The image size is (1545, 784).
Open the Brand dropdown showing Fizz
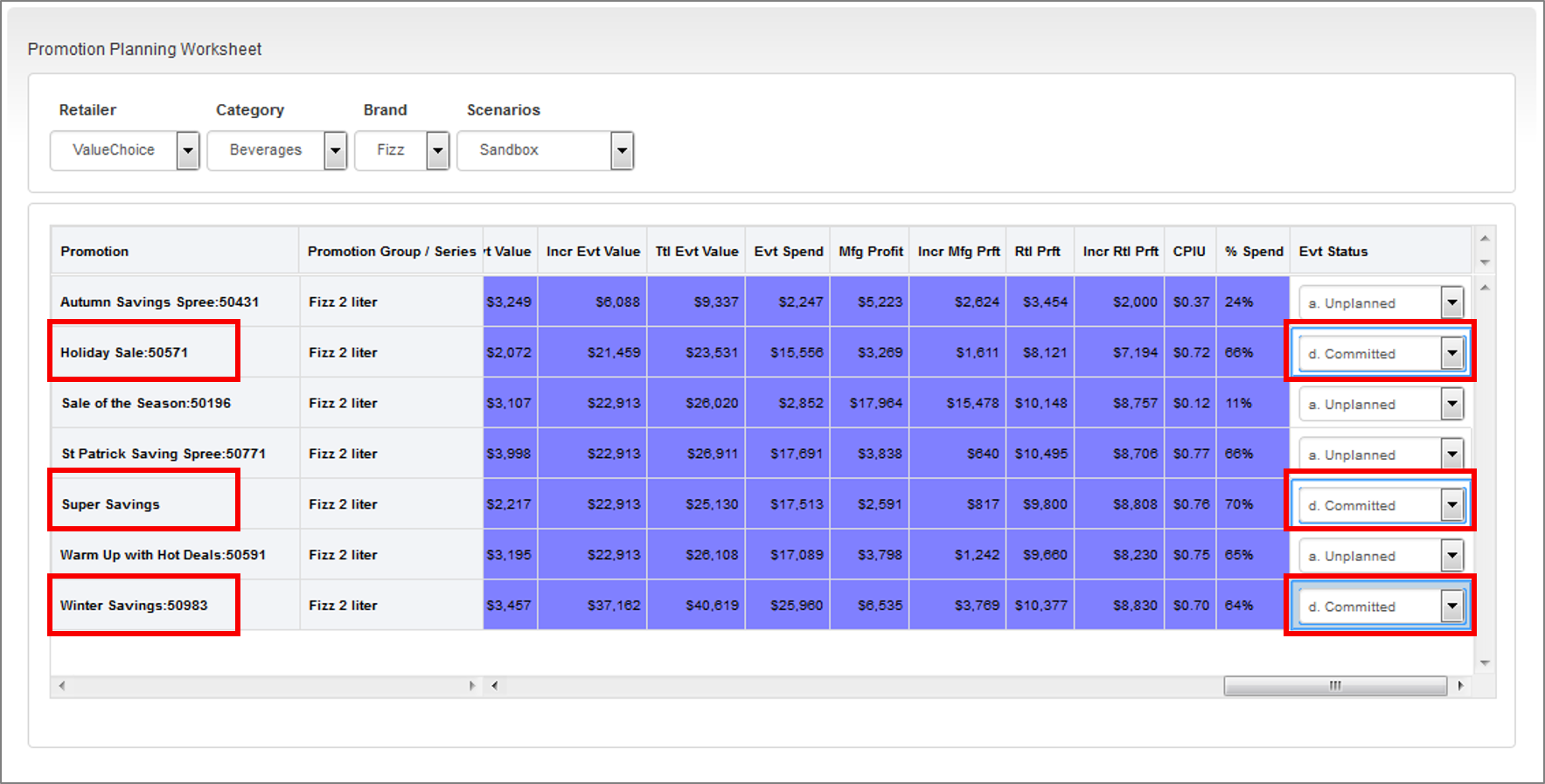[x=401, y=150]
